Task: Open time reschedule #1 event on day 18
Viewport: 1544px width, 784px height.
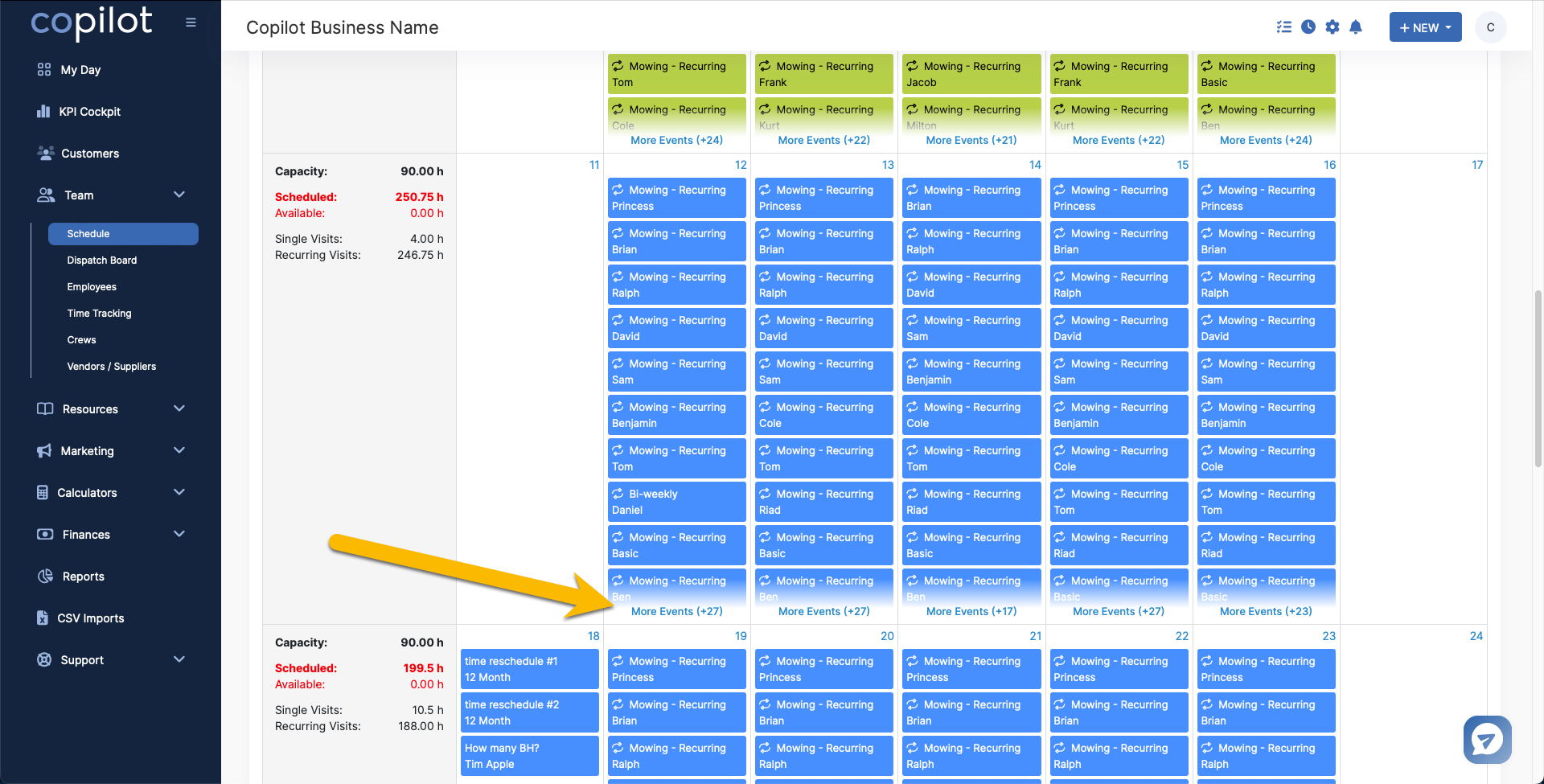Action: (529, 669)
